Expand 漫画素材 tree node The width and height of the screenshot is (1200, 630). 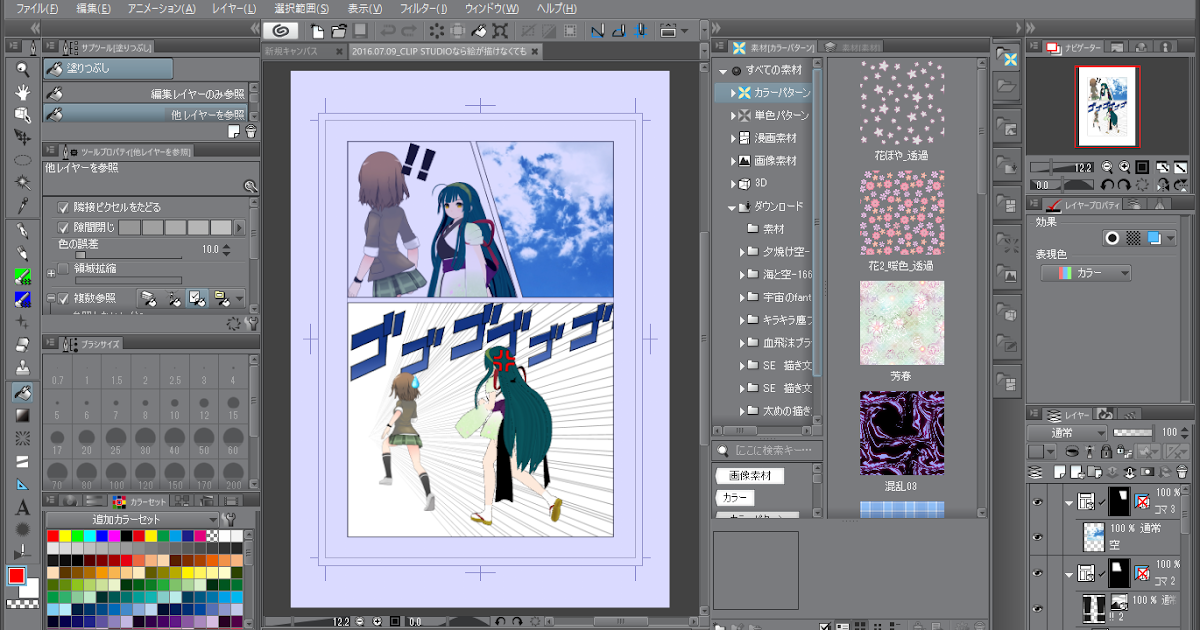coord(733,138)
